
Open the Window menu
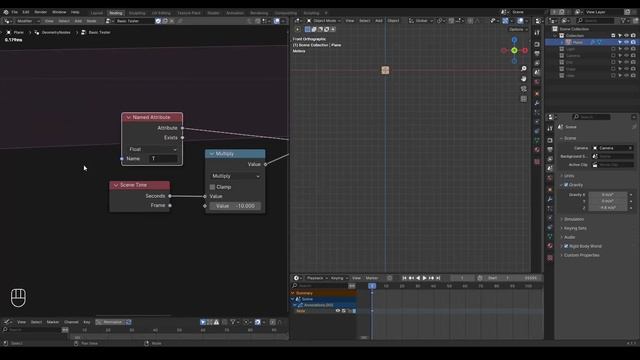pos(59,12)
